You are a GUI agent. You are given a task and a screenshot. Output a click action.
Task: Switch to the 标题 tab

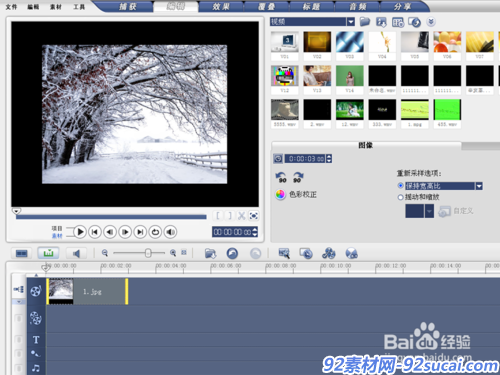[x=311, y=7]
